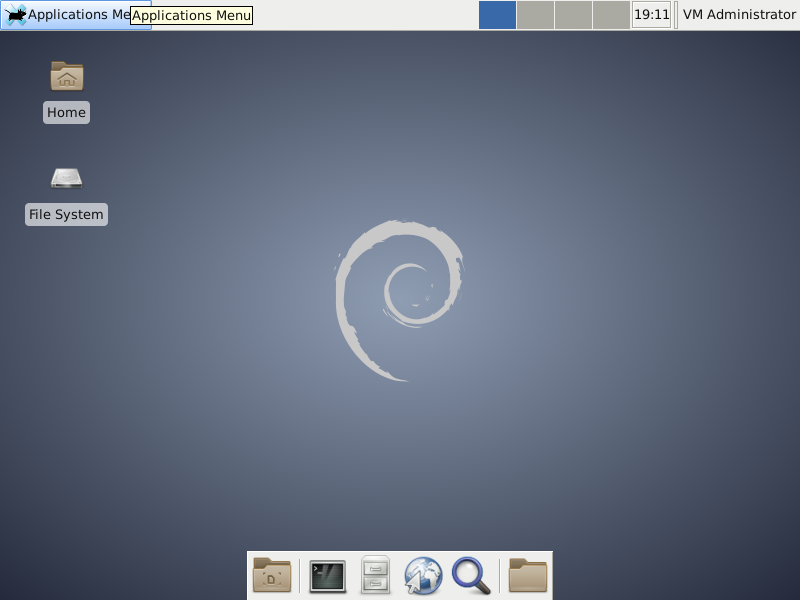The width and height of the screenshot is (800, 600).
Task: Select the File System drive desktop icon
Action: 67,178
